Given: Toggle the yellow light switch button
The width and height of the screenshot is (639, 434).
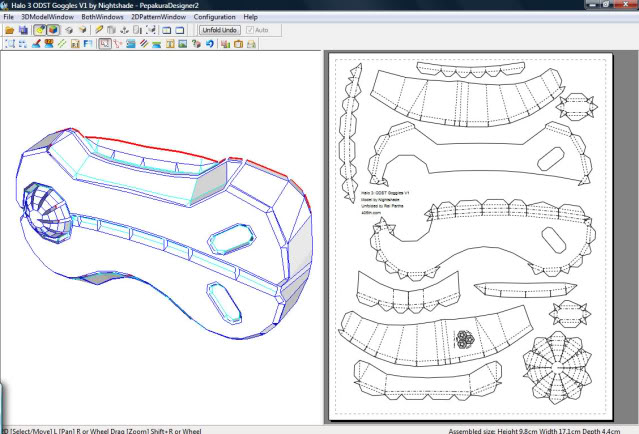Looking at the screenshot, I should (x=40, y=30).
